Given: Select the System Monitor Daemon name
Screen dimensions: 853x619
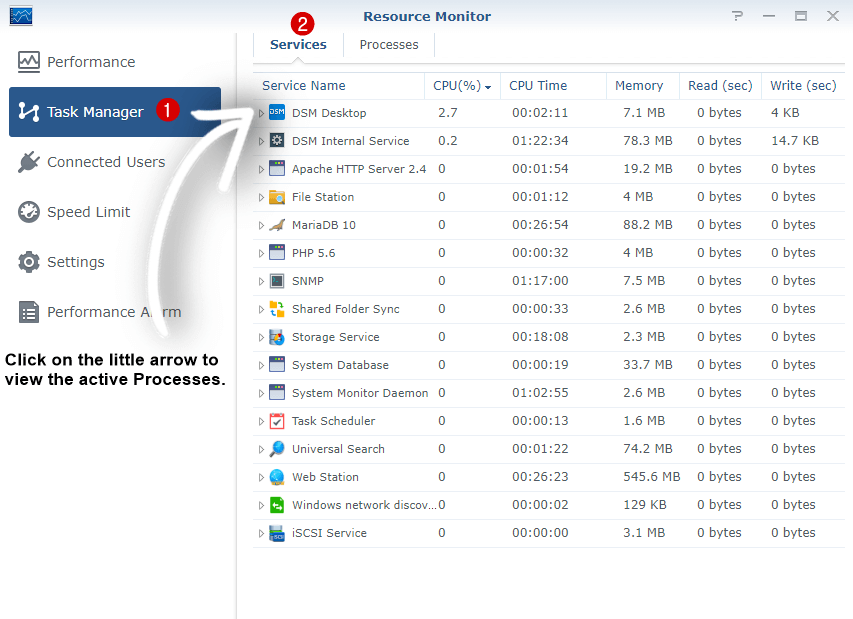Looking at the screenshot, I should click(x=360, y=393).
